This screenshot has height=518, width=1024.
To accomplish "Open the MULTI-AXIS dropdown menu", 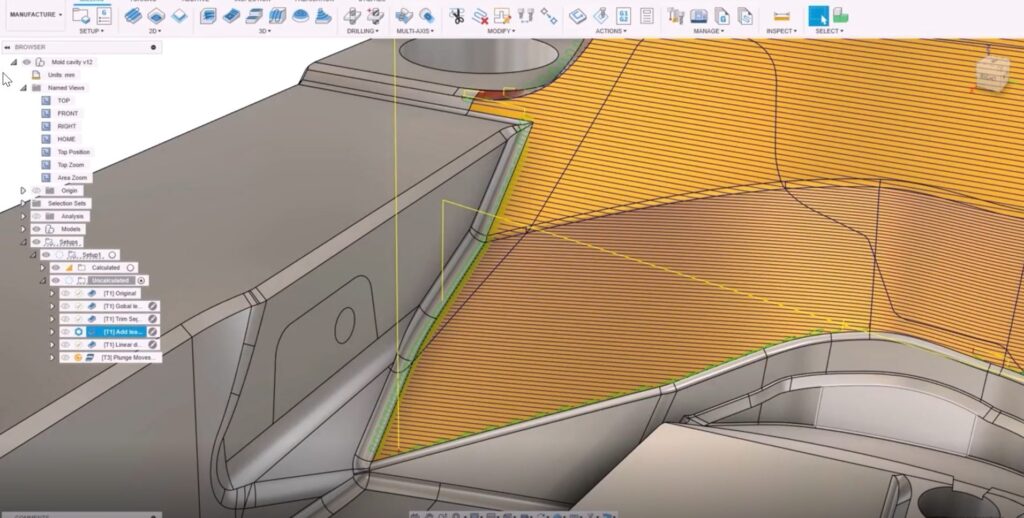I will click(x=414, y=31).
